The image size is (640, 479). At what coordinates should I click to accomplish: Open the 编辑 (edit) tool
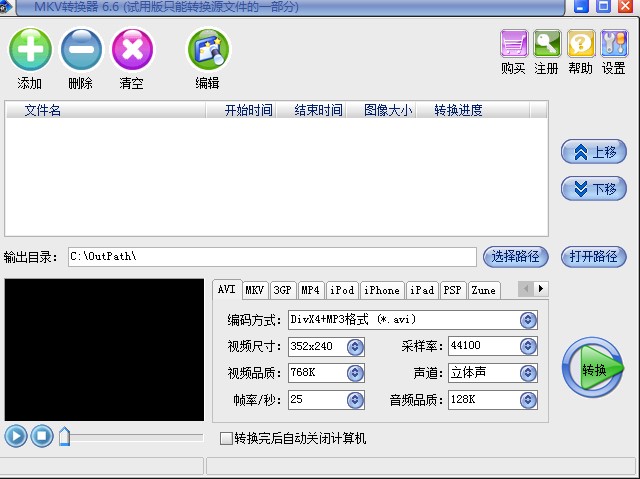[209, 49]
